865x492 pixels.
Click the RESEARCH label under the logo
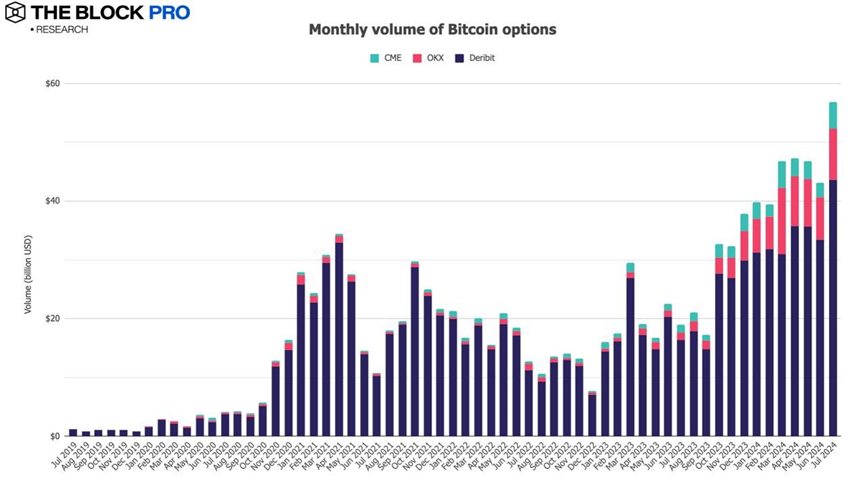(61, 30)
